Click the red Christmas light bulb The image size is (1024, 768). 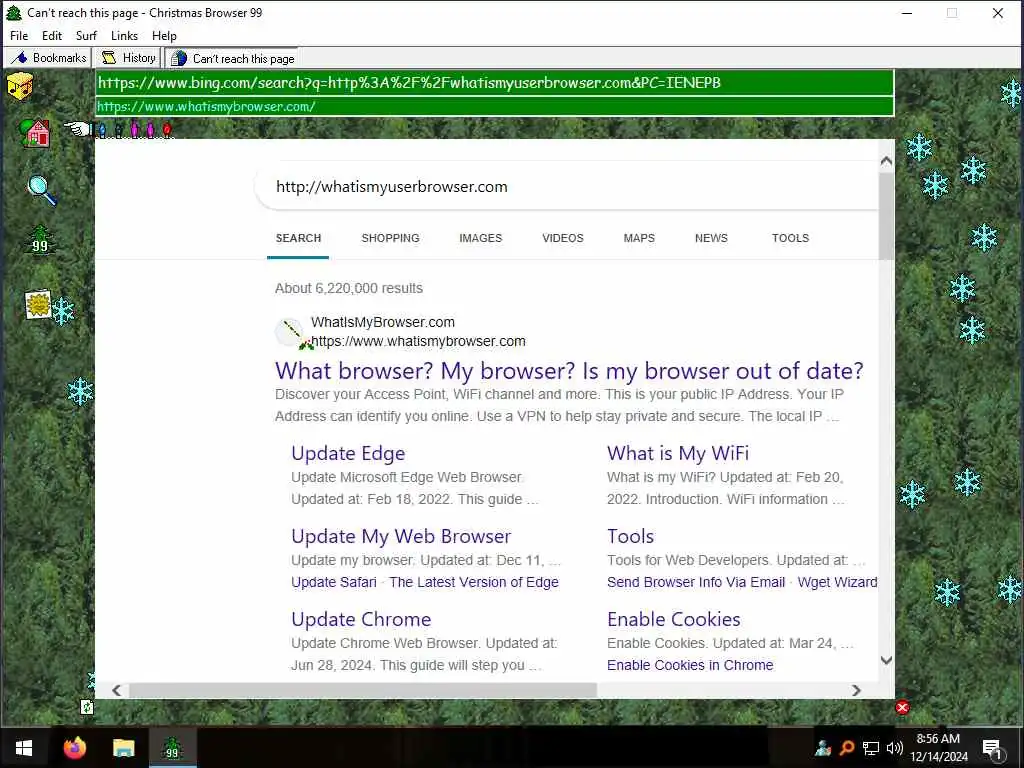167,130
